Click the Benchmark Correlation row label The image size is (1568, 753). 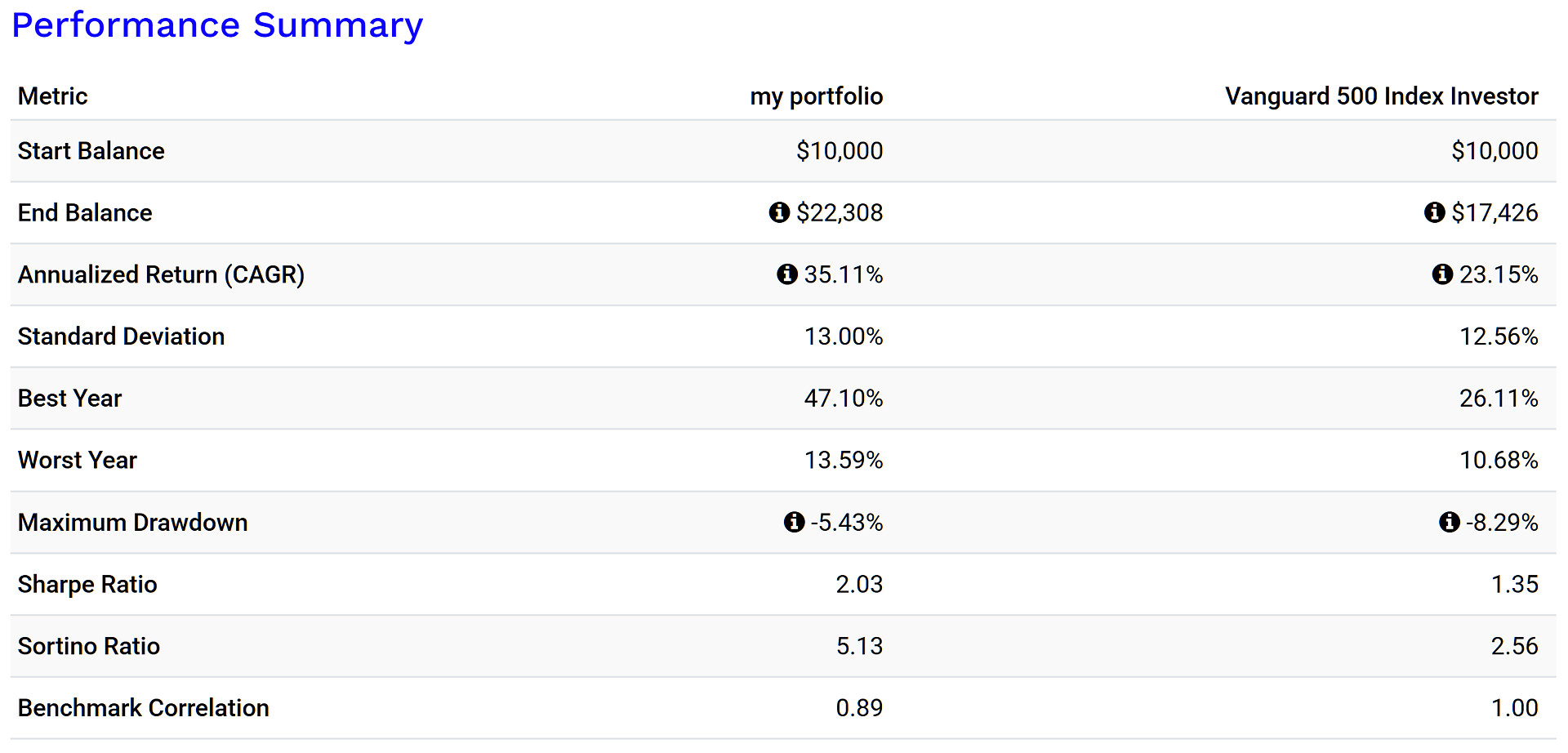tap(144, 708)
